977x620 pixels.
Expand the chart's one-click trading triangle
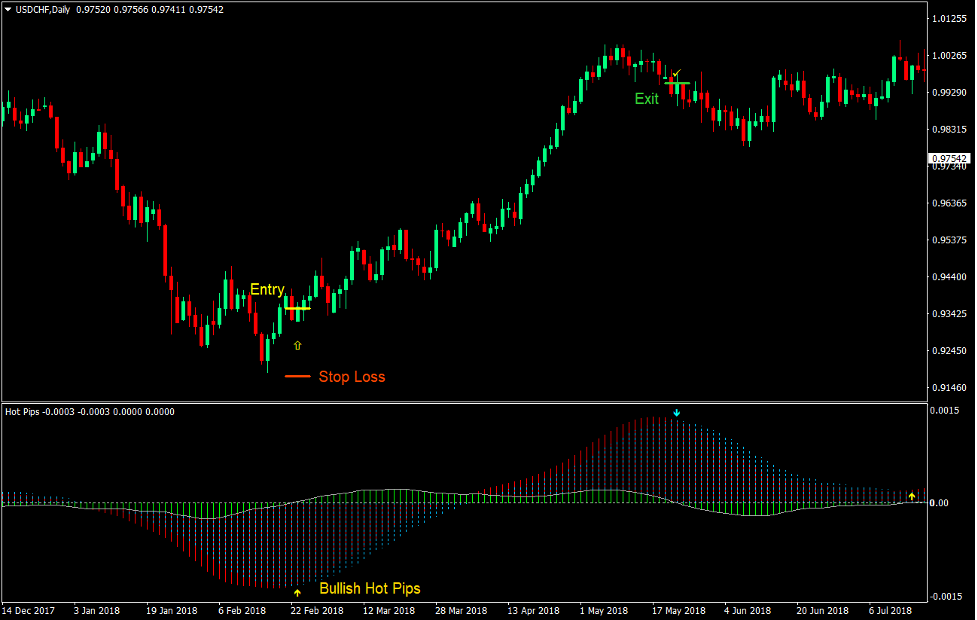pos(10,8)
